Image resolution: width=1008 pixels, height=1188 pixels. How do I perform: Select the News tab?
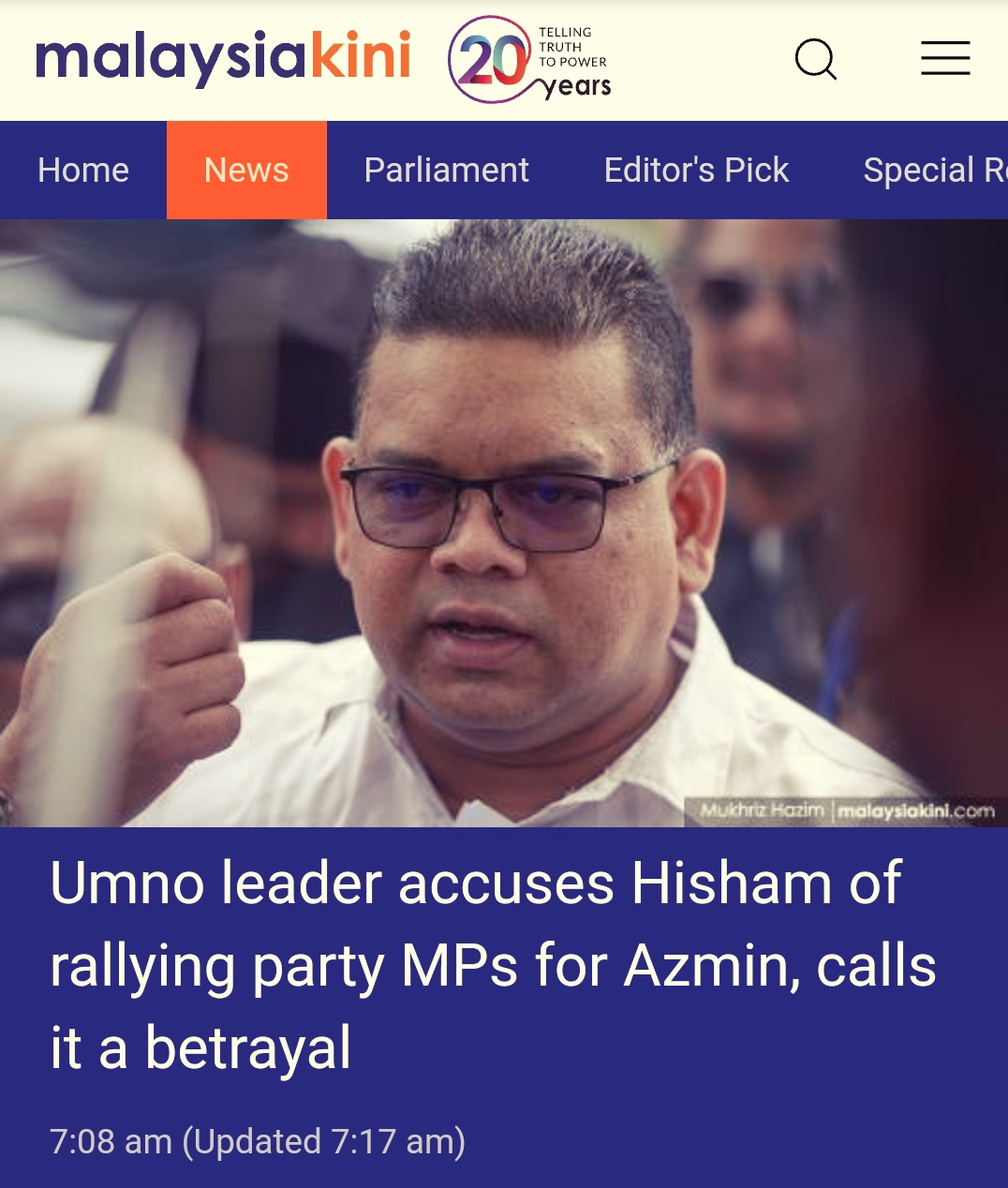click(246, 171)
